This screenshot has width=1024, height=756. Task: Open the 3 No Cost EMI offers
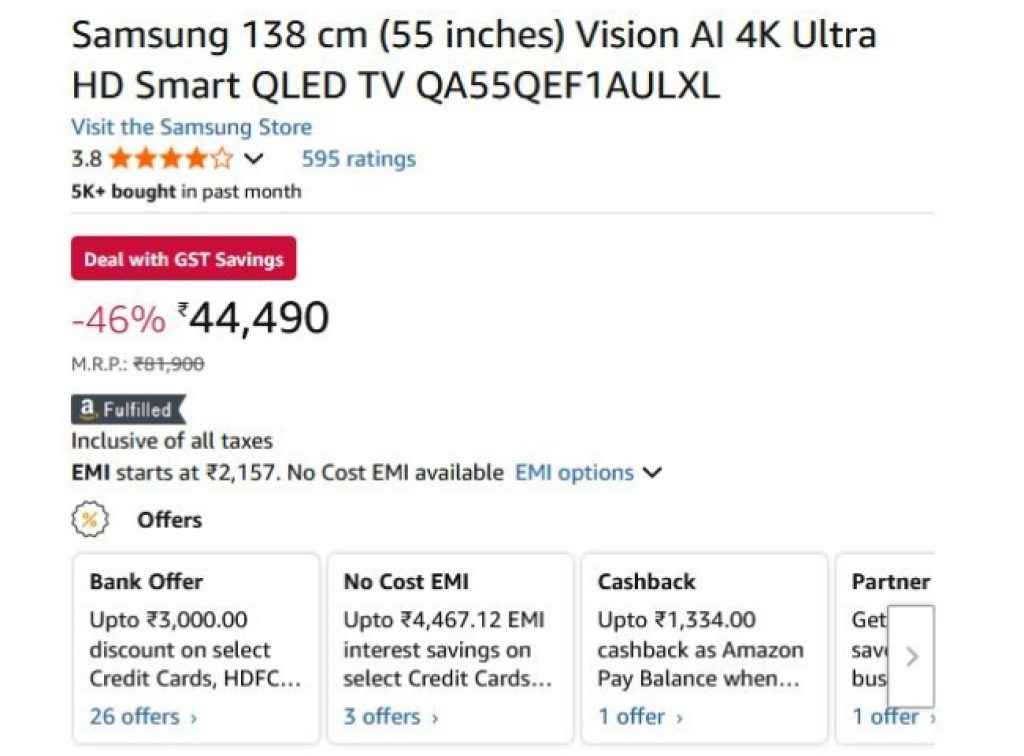(382, 716)
